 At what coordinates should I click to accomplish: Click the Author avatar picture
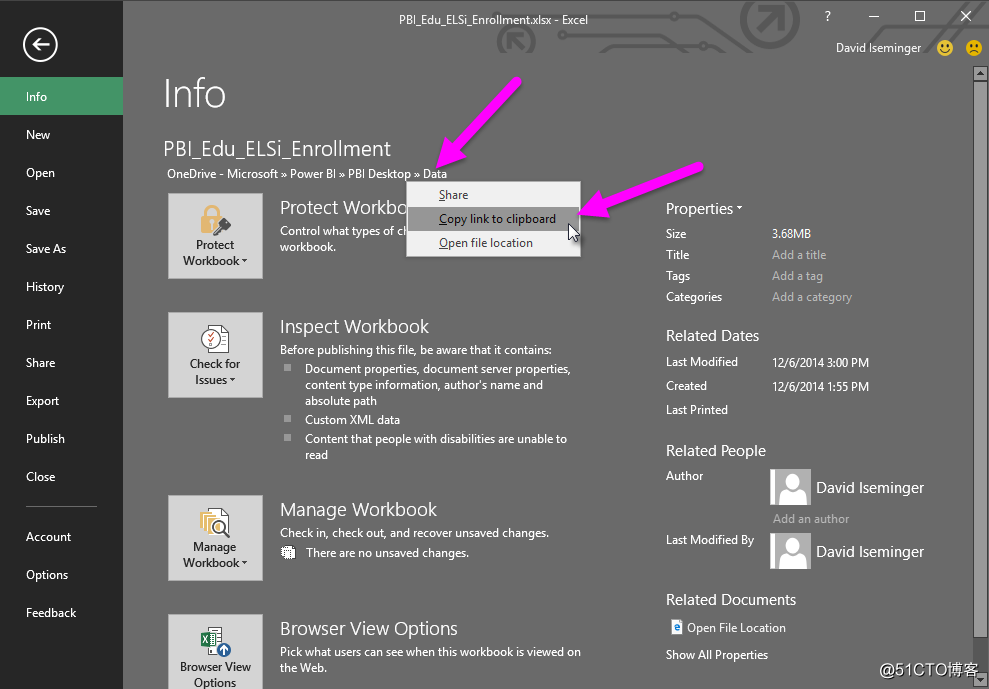790,487
